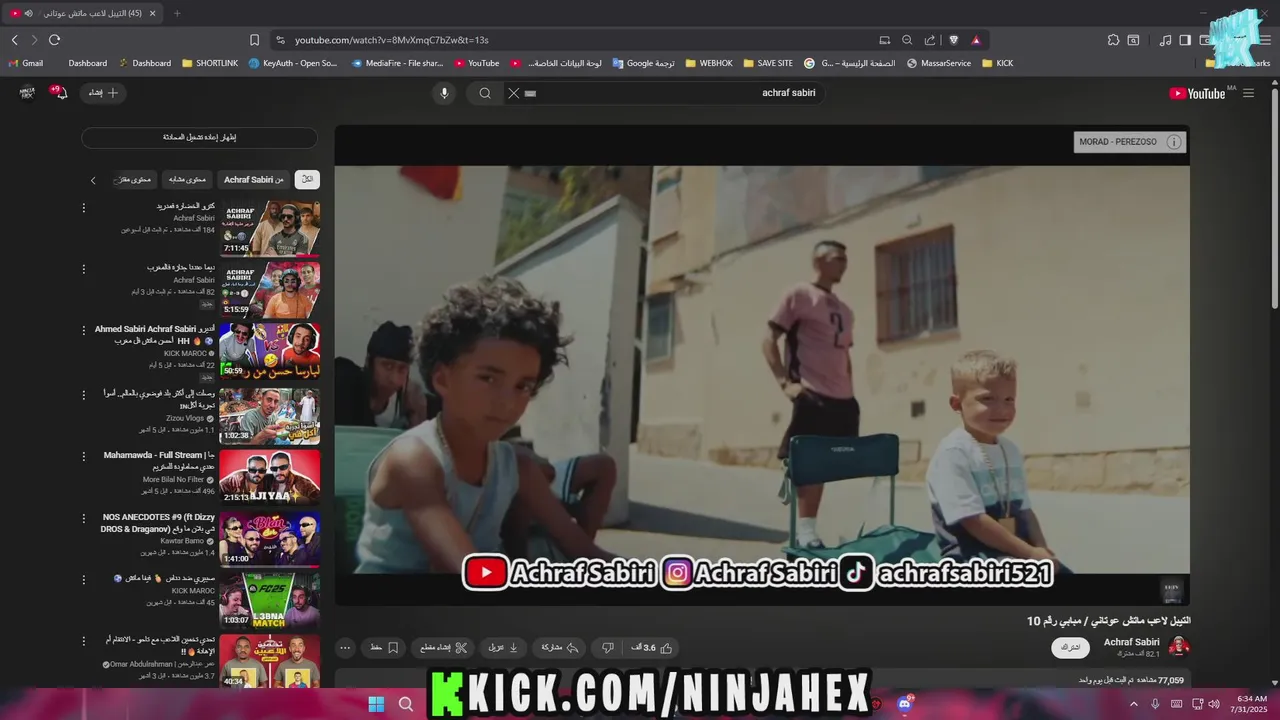Subscribe with the 'اشتراك' button

[1070, 648]
